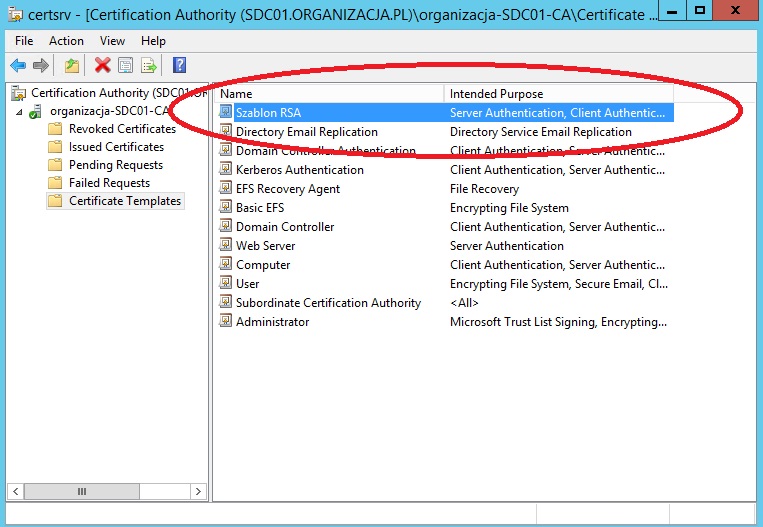
Task: Click the Administrator template icon
Action: pyautogui.click(x=225, y=321)
